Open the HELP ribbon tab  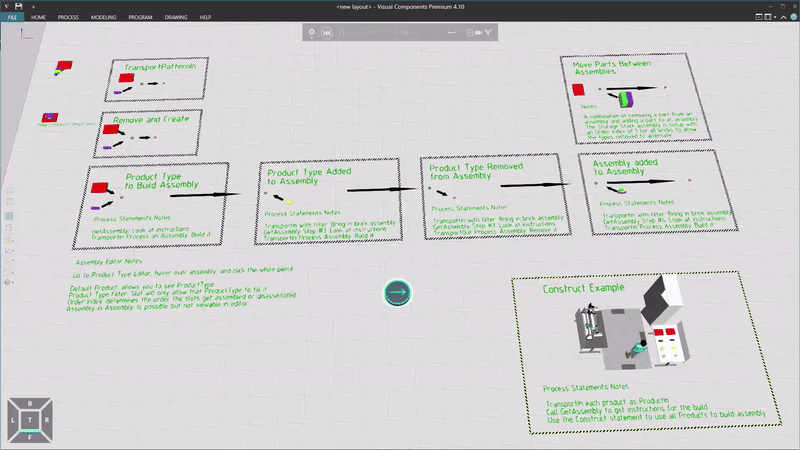(205, 18)
